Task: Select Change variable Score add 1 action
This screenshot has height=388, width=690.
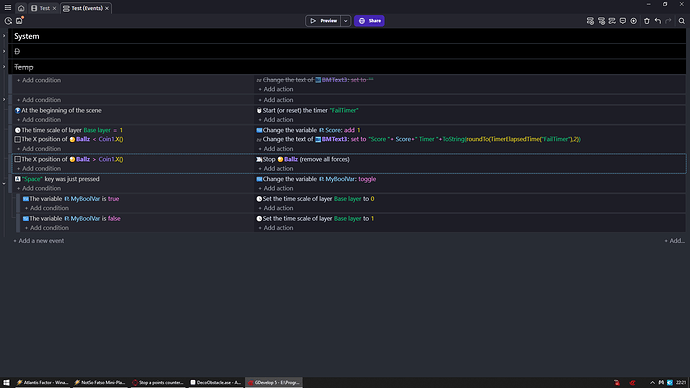Action: pos(308,130)
